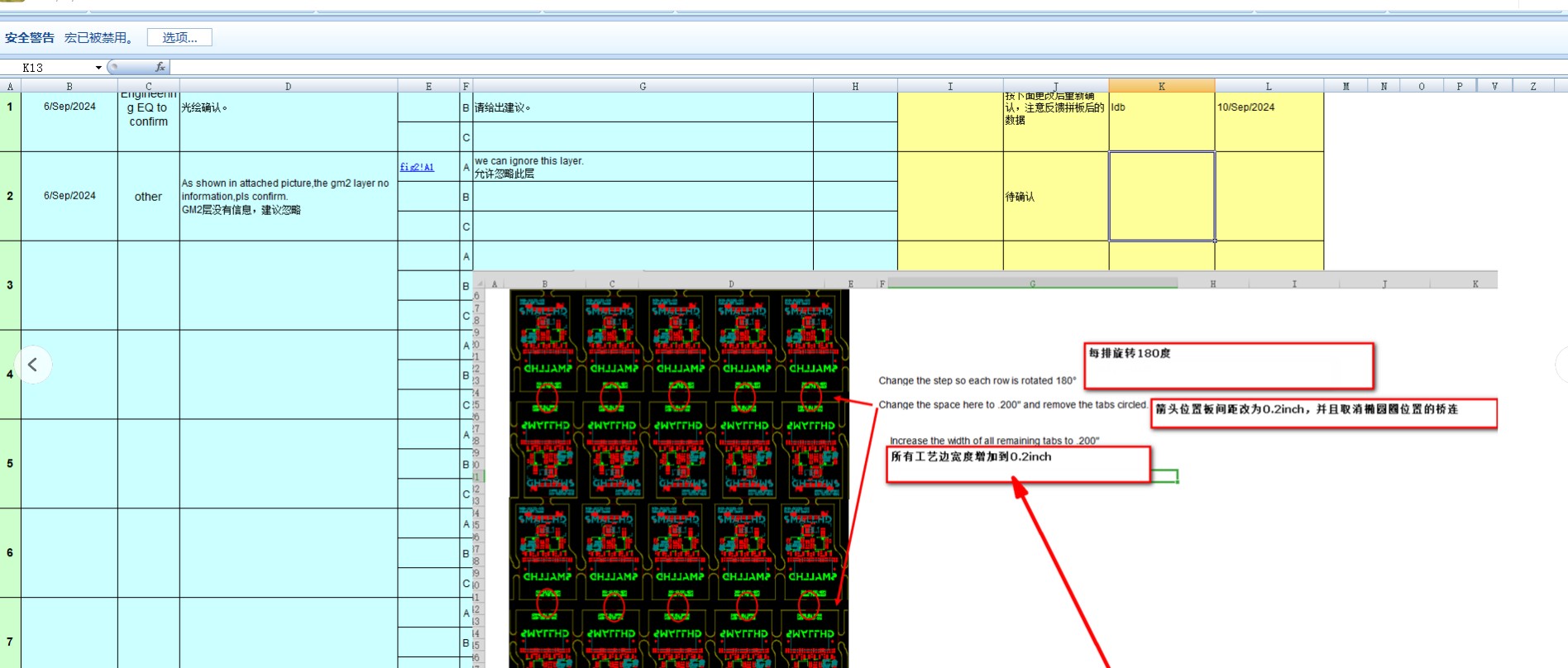The width and height of the screenshot is (1568, 668).
Task: Select row 5 header
Action: 10,464
